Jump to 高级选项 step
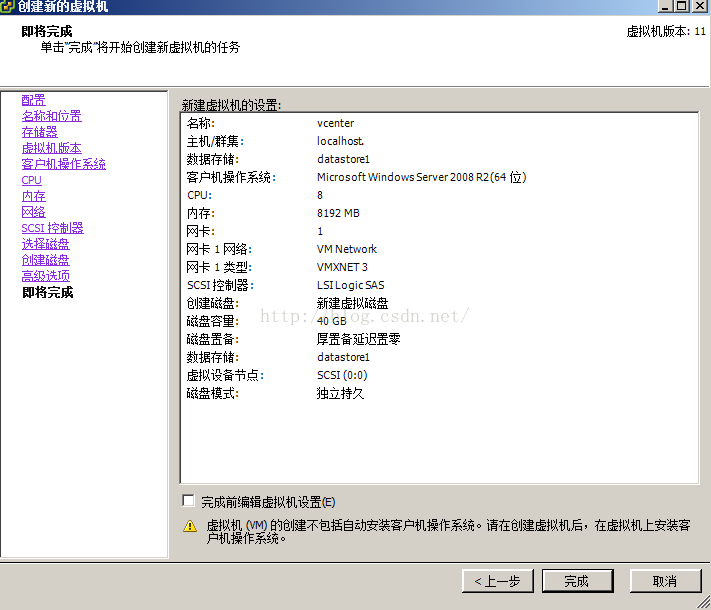711x610 pixels. click(46, 276)
